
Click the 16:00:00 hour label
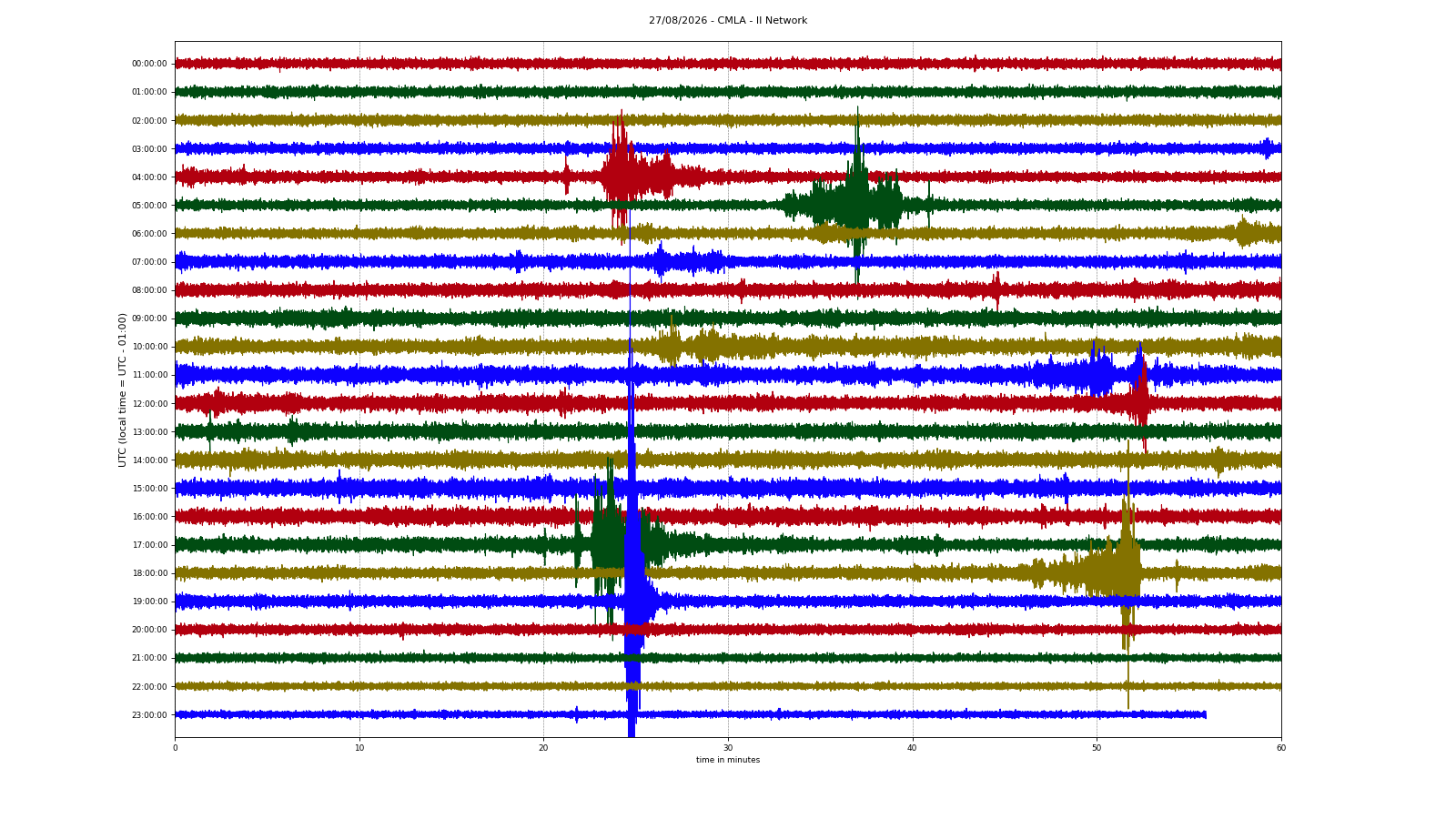pyautogui.click(x=149, y=517)
